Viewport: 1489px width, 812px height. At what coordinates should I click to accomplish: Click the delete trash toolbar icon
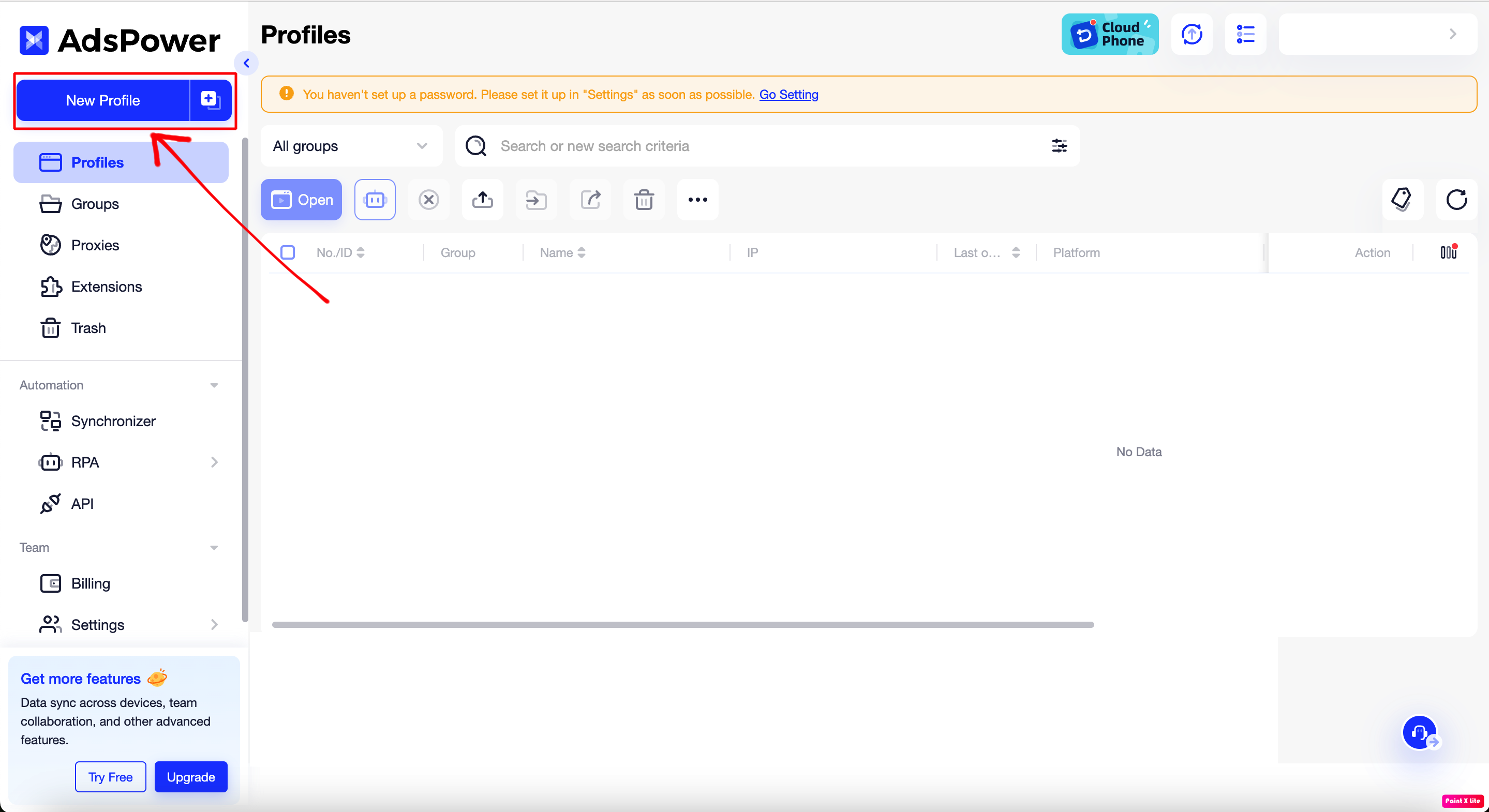[x=644, y=200]
